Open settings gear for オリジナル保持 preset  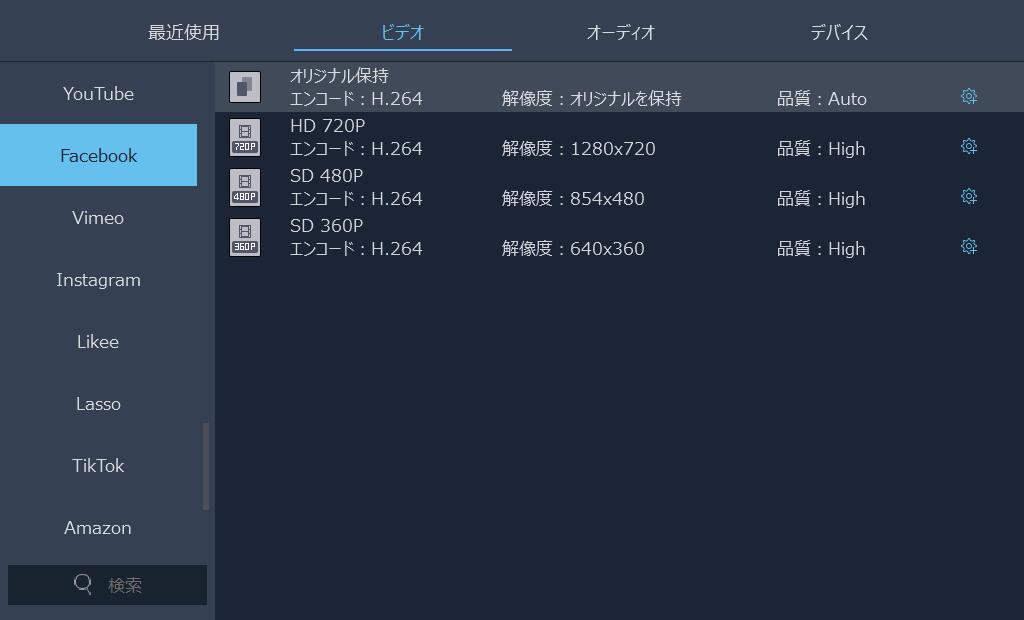(969, 97)
